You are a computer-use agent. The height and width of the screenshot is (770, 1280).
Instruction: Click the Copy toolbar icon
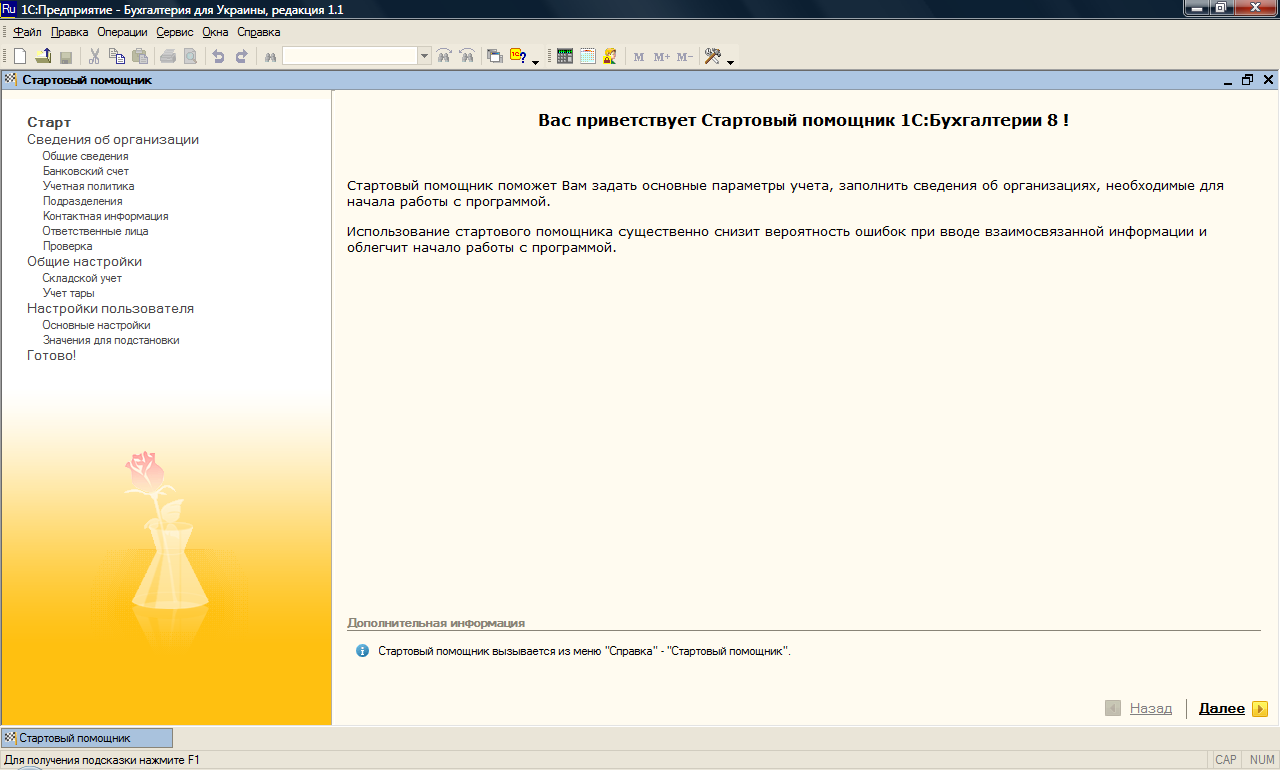pyautogui.click(x=117, y=56)
